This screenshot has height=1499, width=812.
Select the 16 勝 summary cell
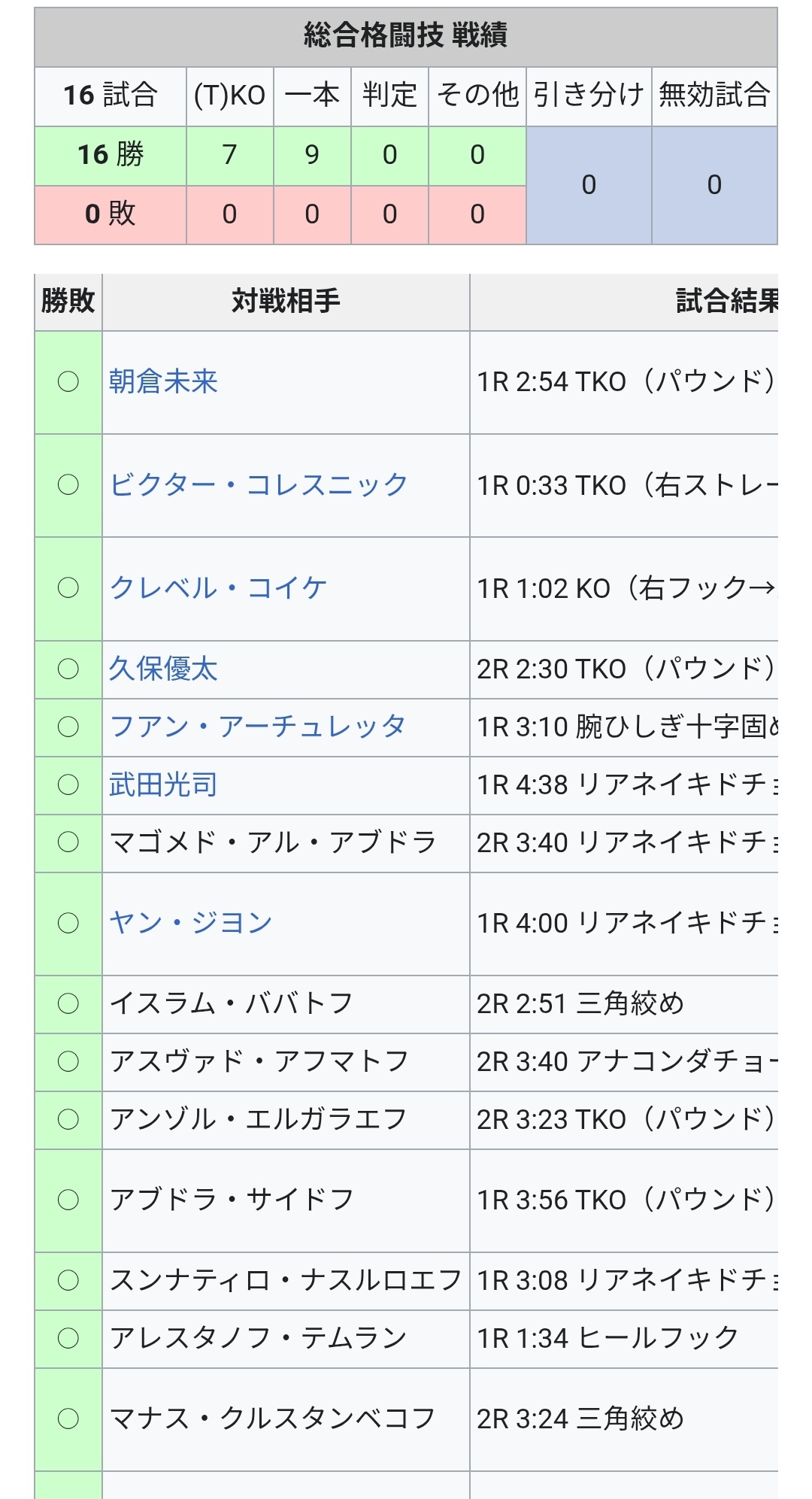pos(111,155)
